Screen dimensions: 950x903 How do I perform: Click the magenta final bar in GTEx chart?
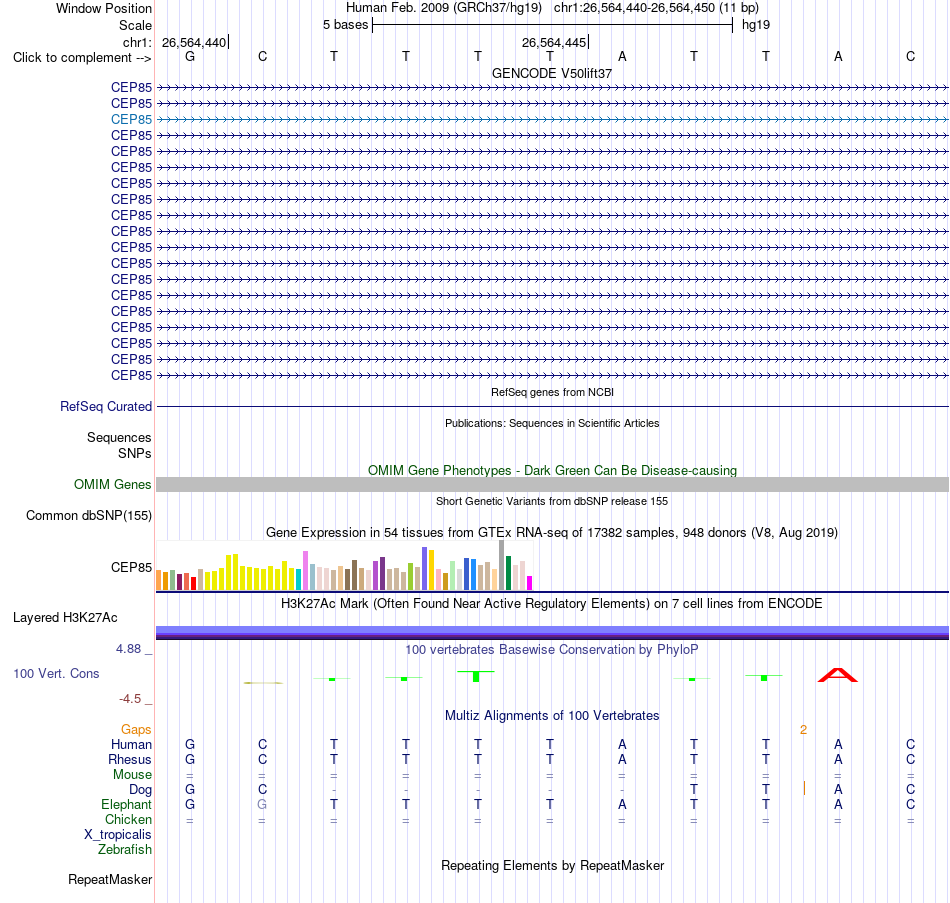(530, 583)
